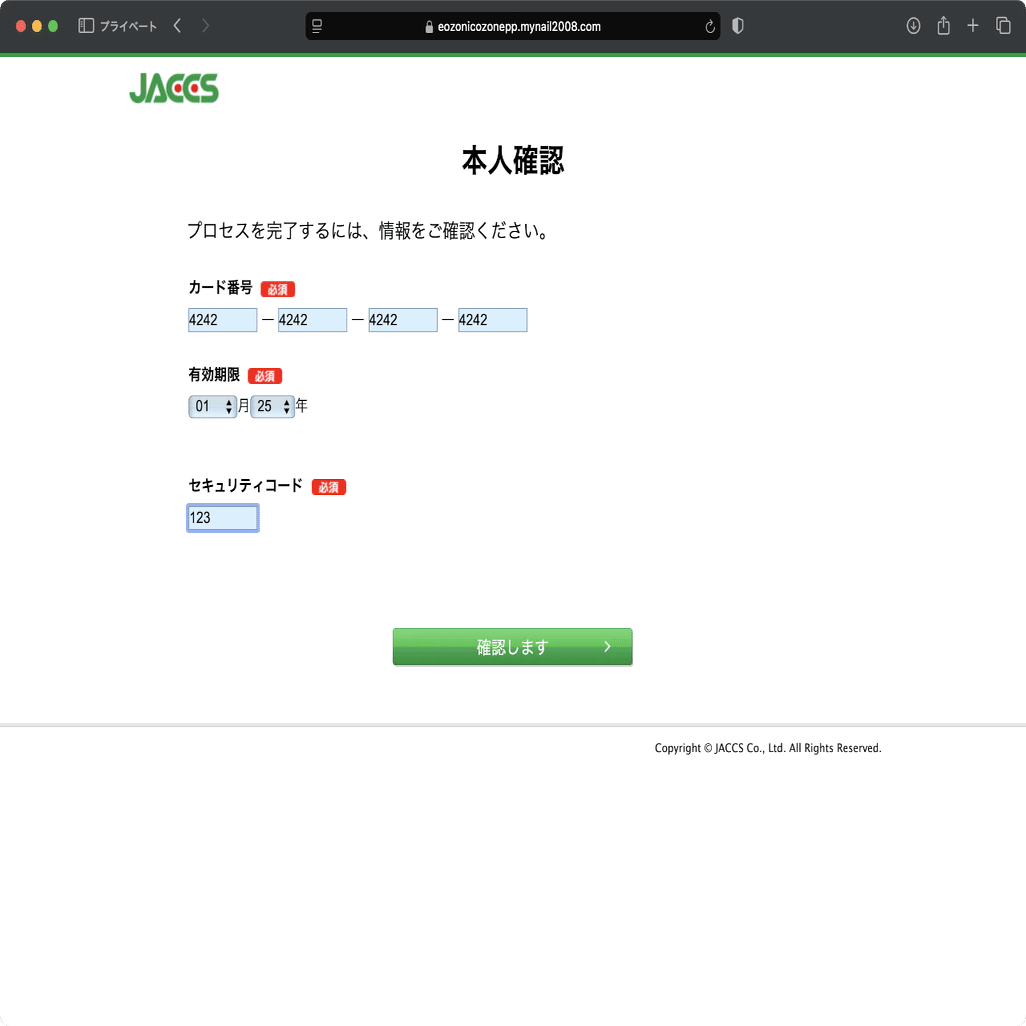
Task: Select the first card number field
Action: point(222,319)
